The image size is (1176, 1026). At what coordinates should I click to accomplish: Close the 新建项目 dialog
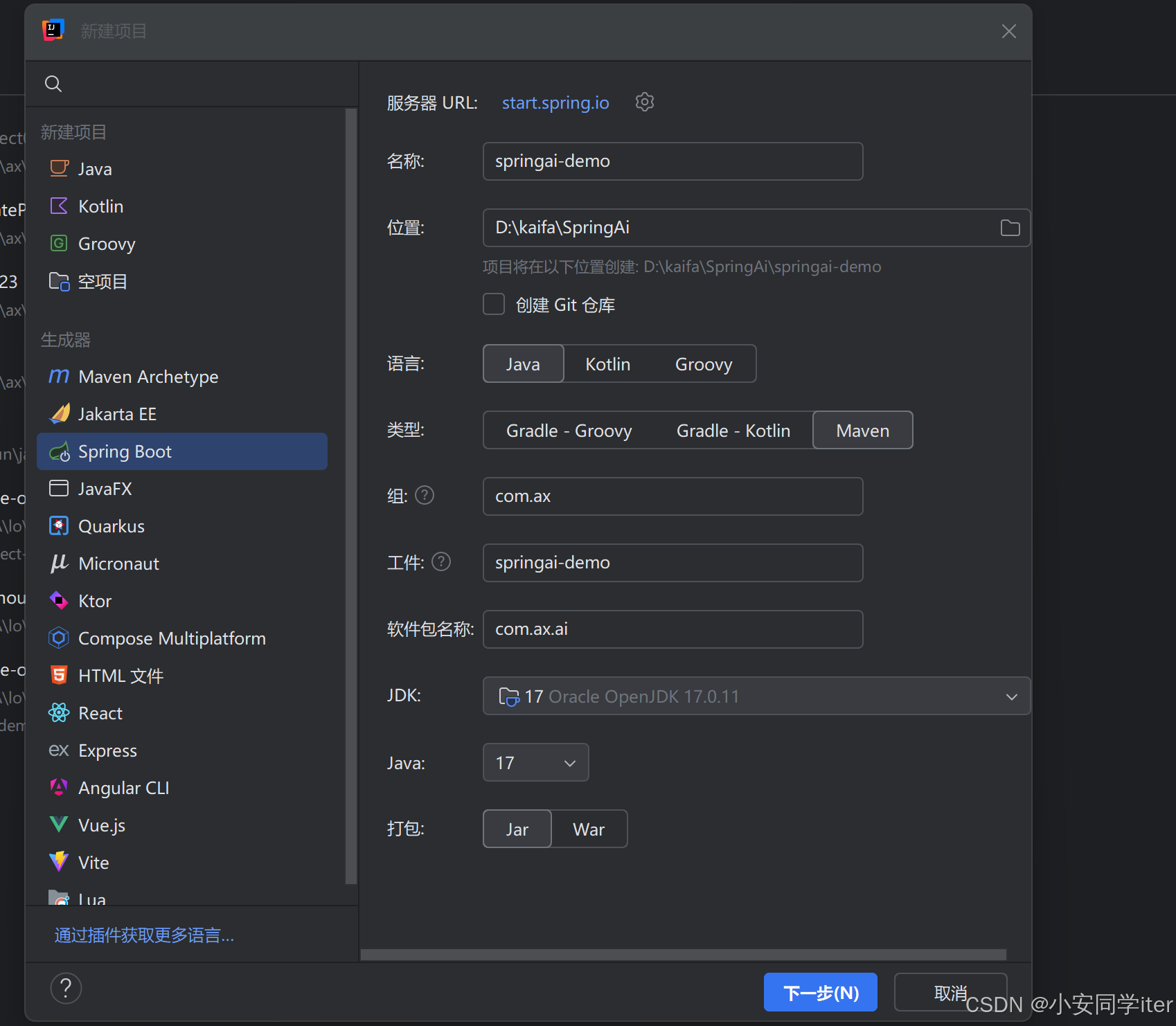[x=1009, y=31]
